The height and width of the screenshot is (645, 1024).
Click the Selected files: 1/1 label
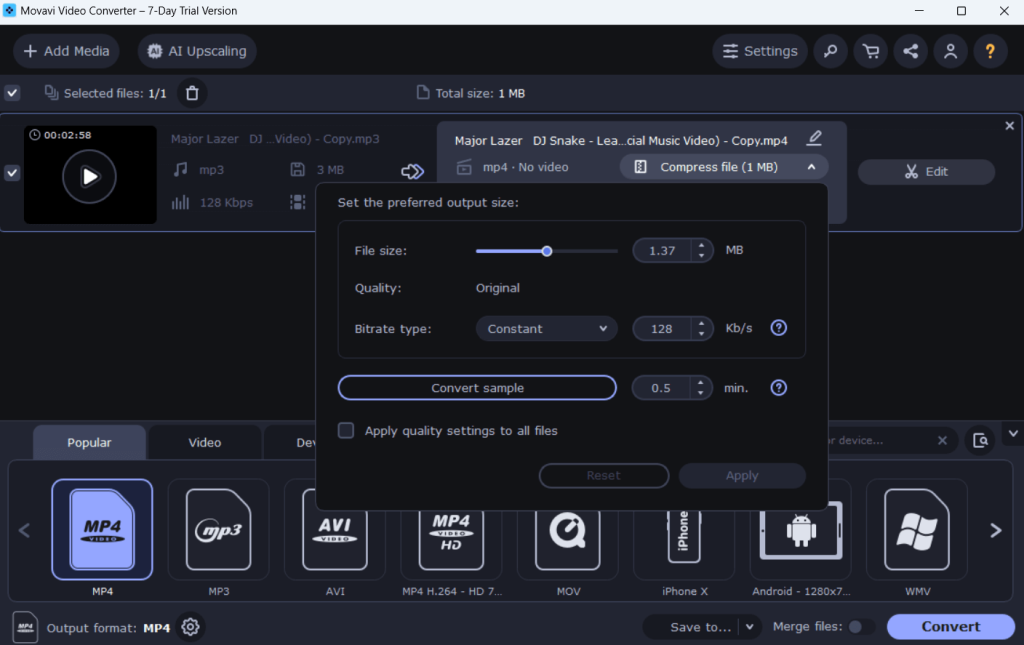pos(115,93)
